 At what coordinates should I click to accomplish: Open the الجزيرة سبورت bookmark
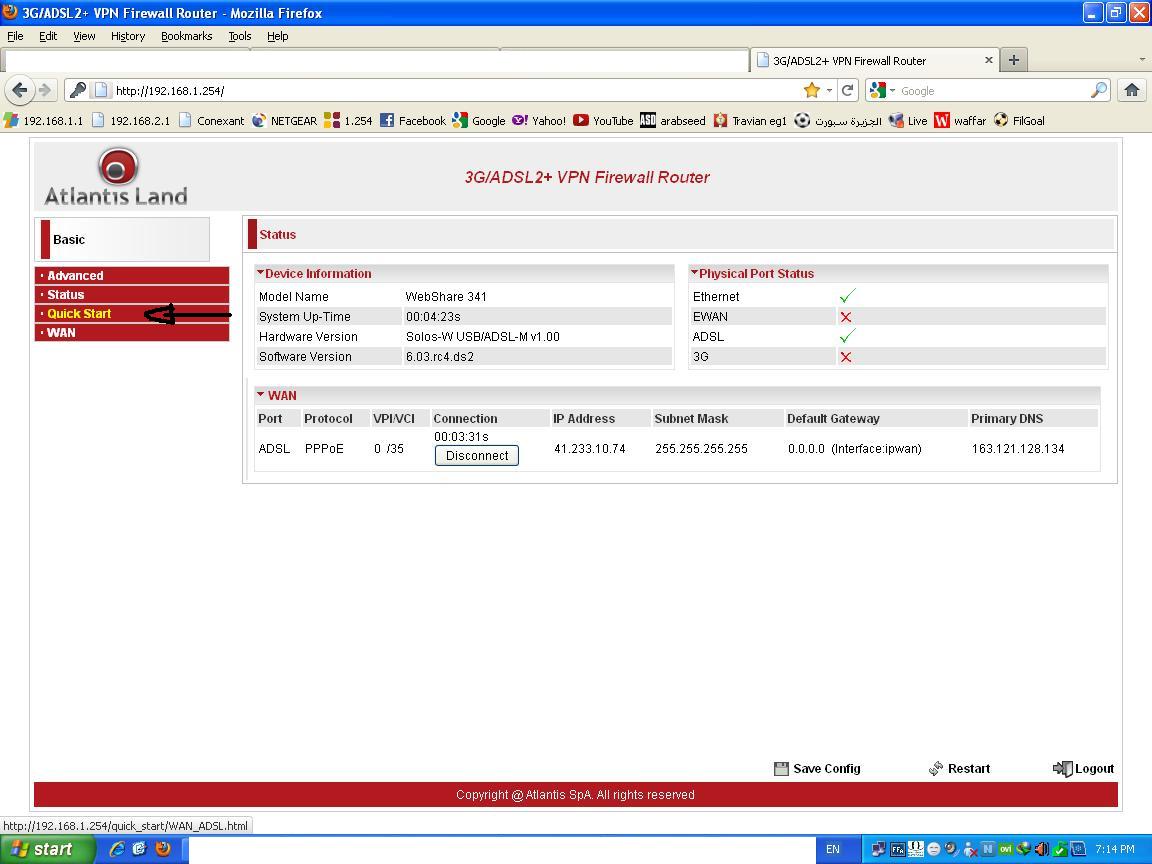click(838, 120)
